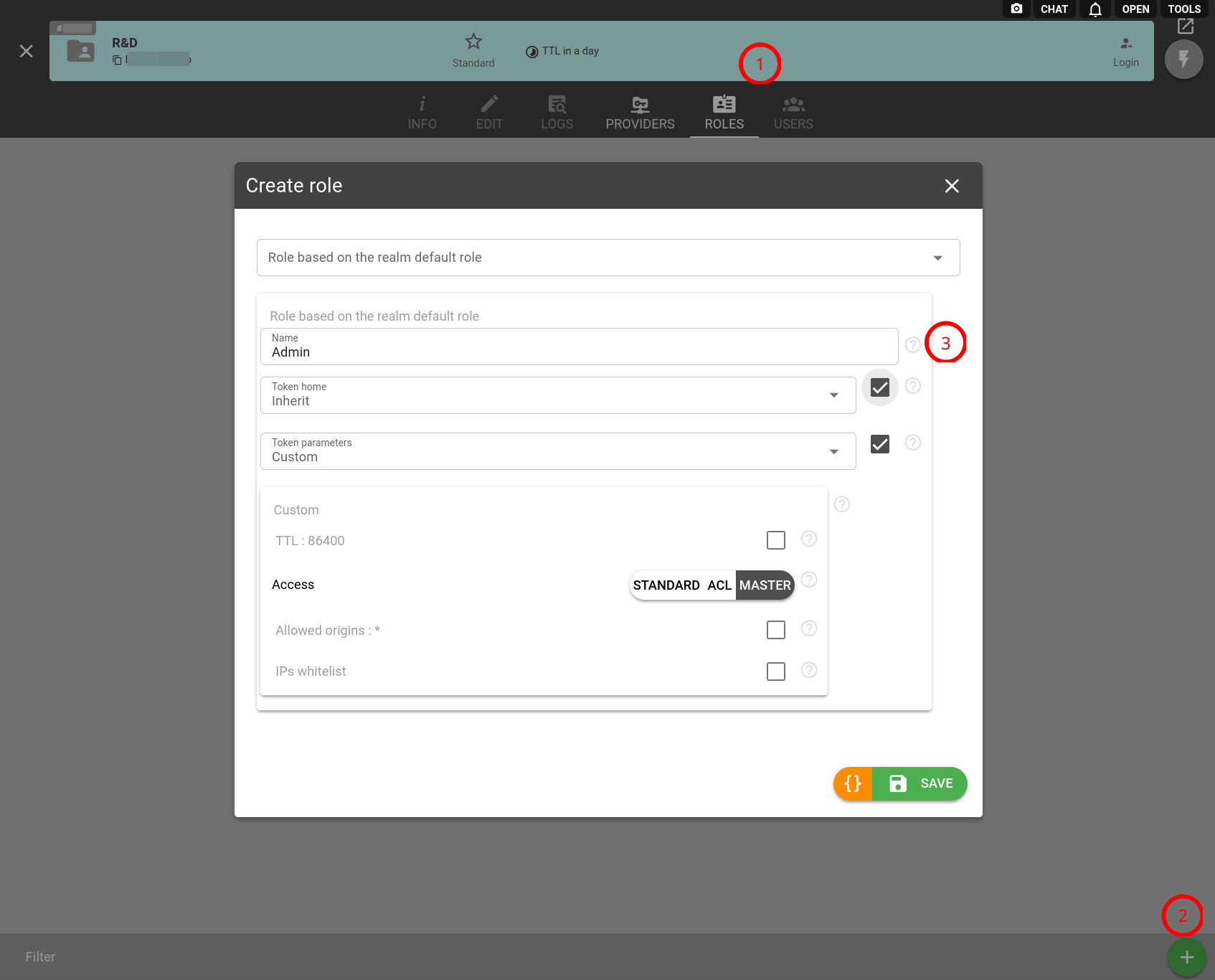Viewport: 1215px width, 980px height.
Task: Click the lightning bolt round button
Action: click(x=1183, y=60)
